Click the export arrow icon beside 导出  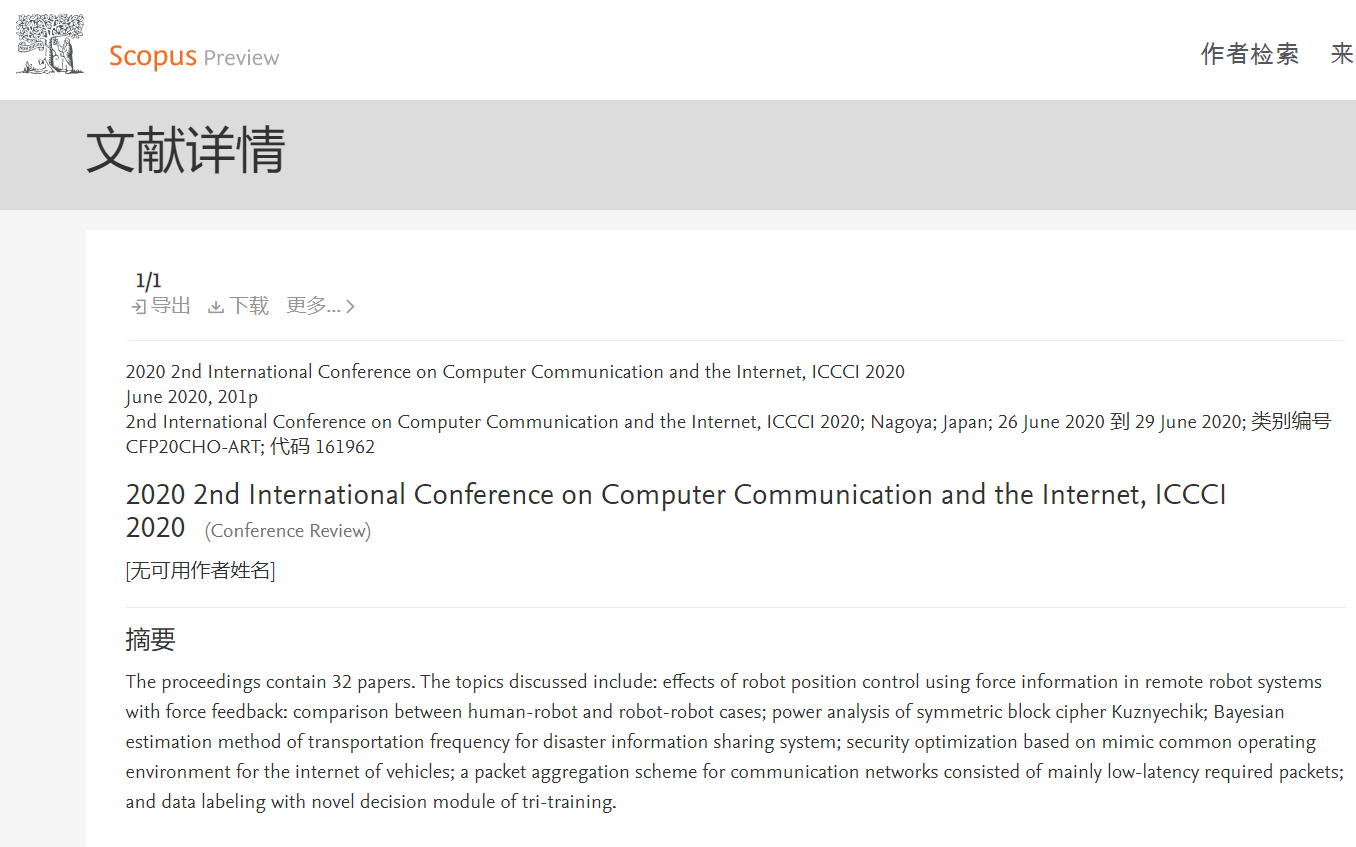[139, 307]
